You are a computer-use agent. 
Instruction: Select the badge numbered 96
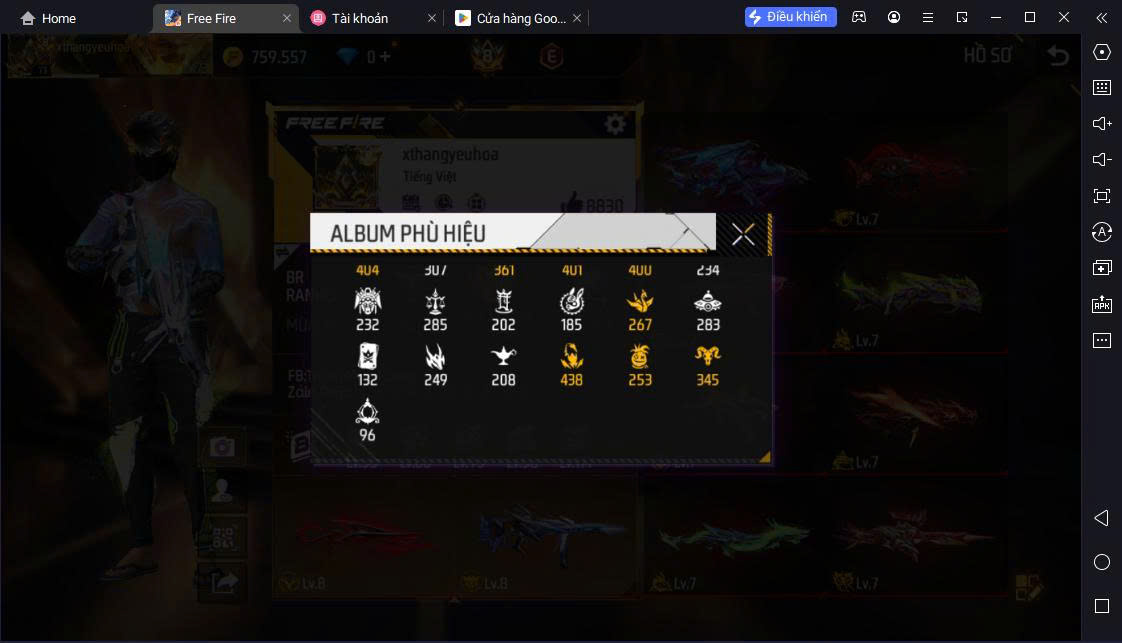pos(368,411)
